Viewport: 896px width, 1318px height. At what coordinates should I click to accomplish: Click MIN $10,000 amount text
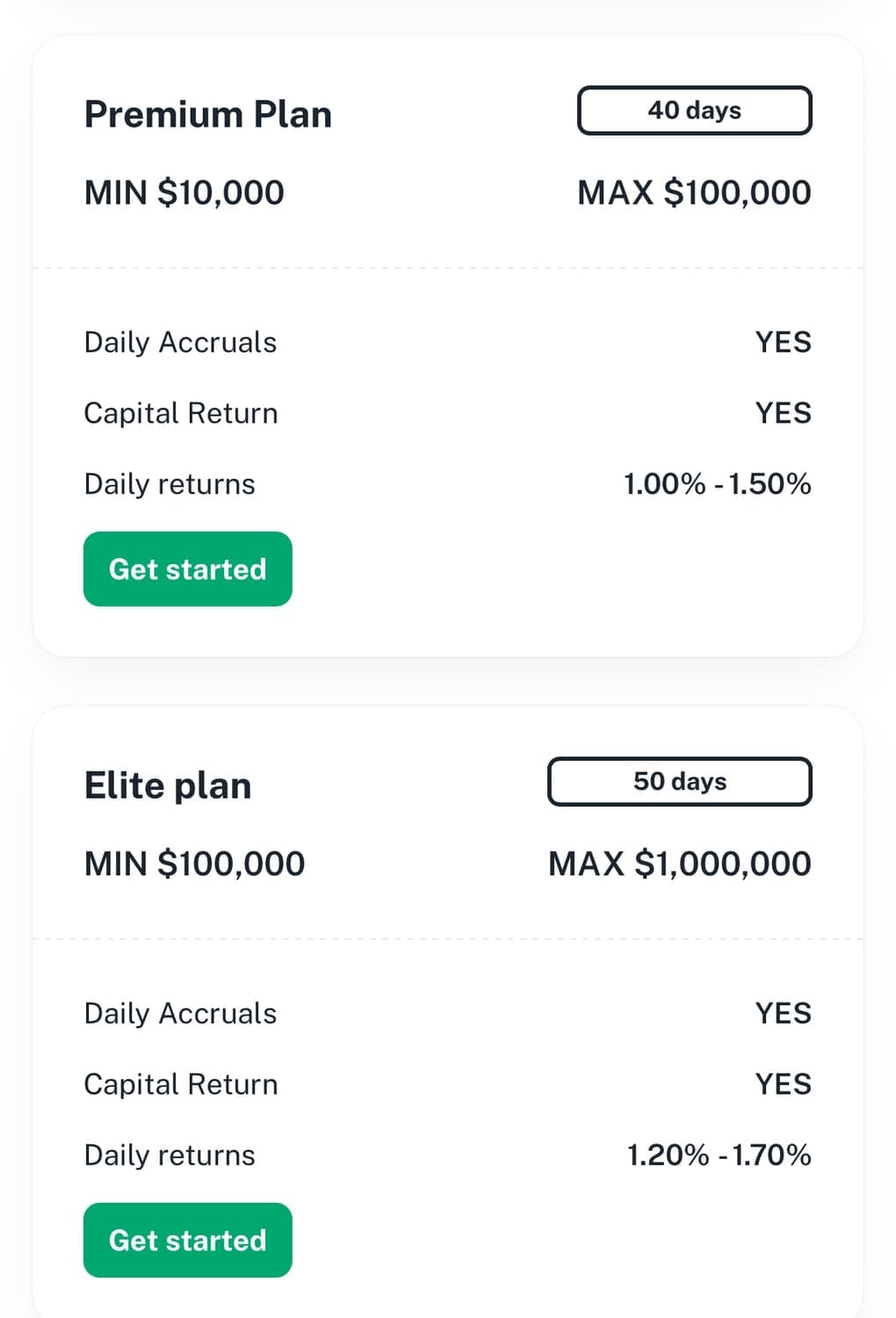click(x=184, y=192)
